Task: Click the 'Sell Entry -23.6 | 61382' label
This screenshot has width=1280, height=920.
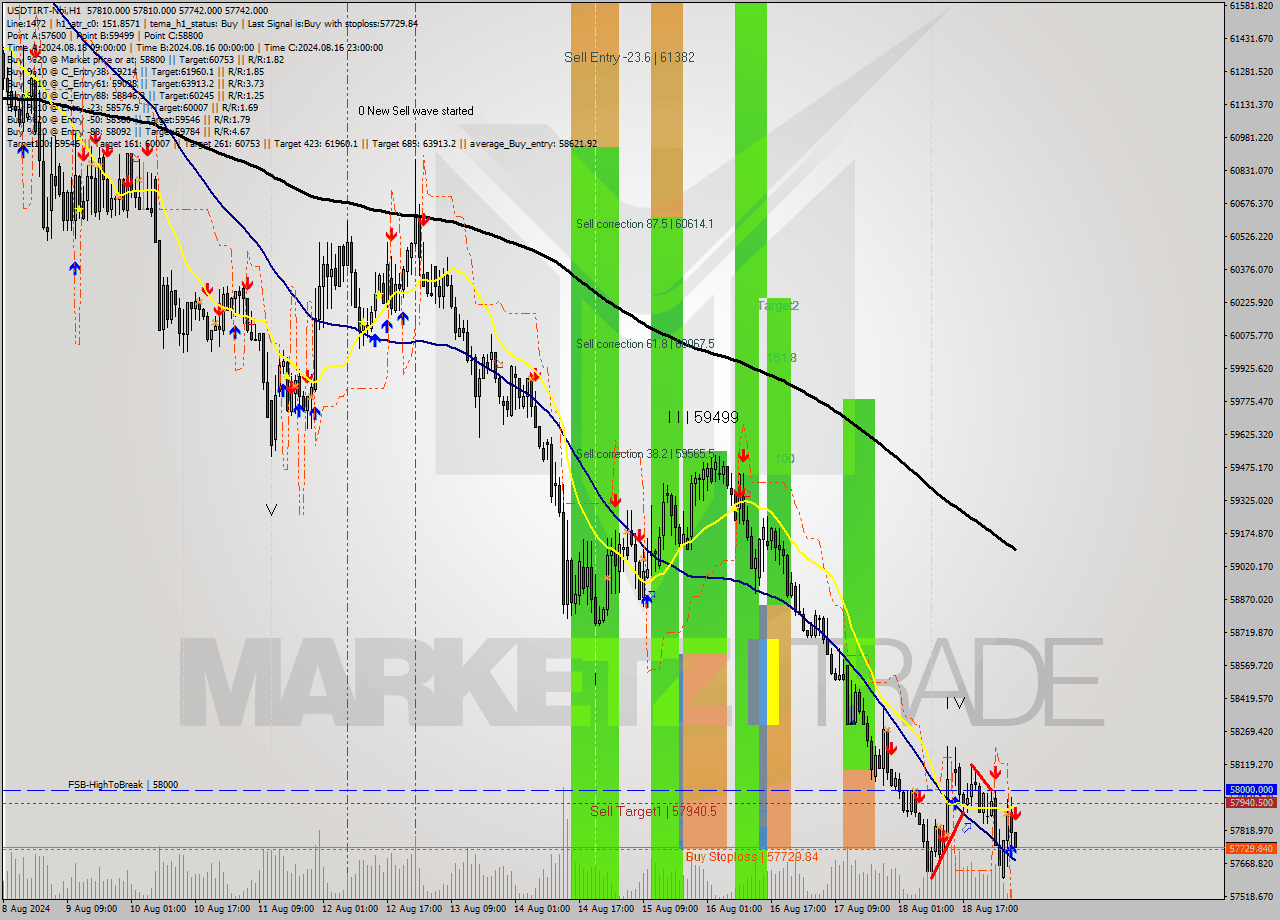Action: coord(629,57)
